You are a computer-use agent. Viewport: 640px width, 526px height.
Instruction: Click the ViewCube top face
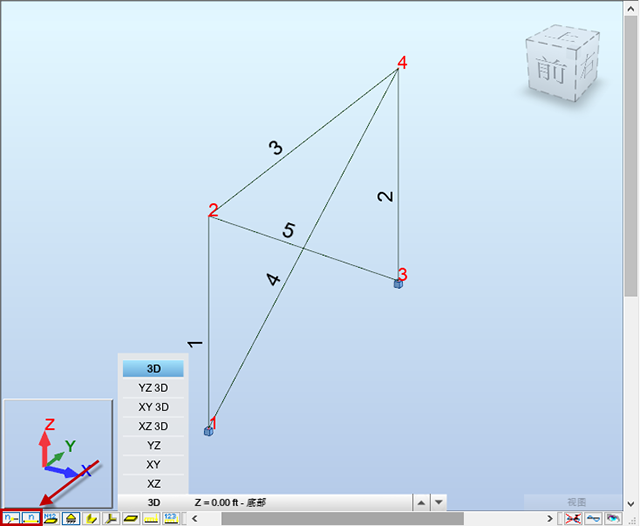click(564, 35)
